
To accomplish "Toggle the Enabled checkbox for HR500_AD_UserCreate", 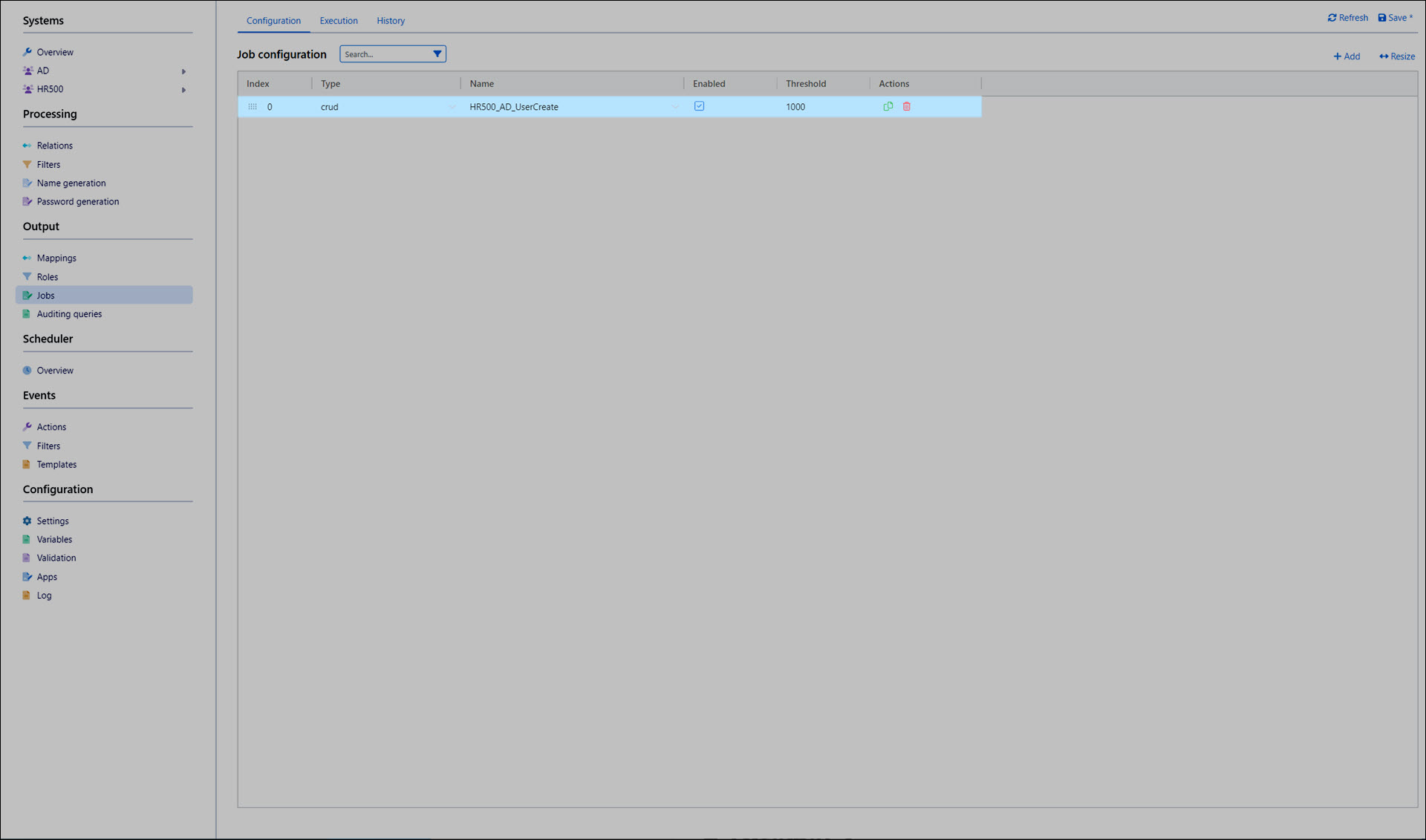I will click(x=699, y=106).
